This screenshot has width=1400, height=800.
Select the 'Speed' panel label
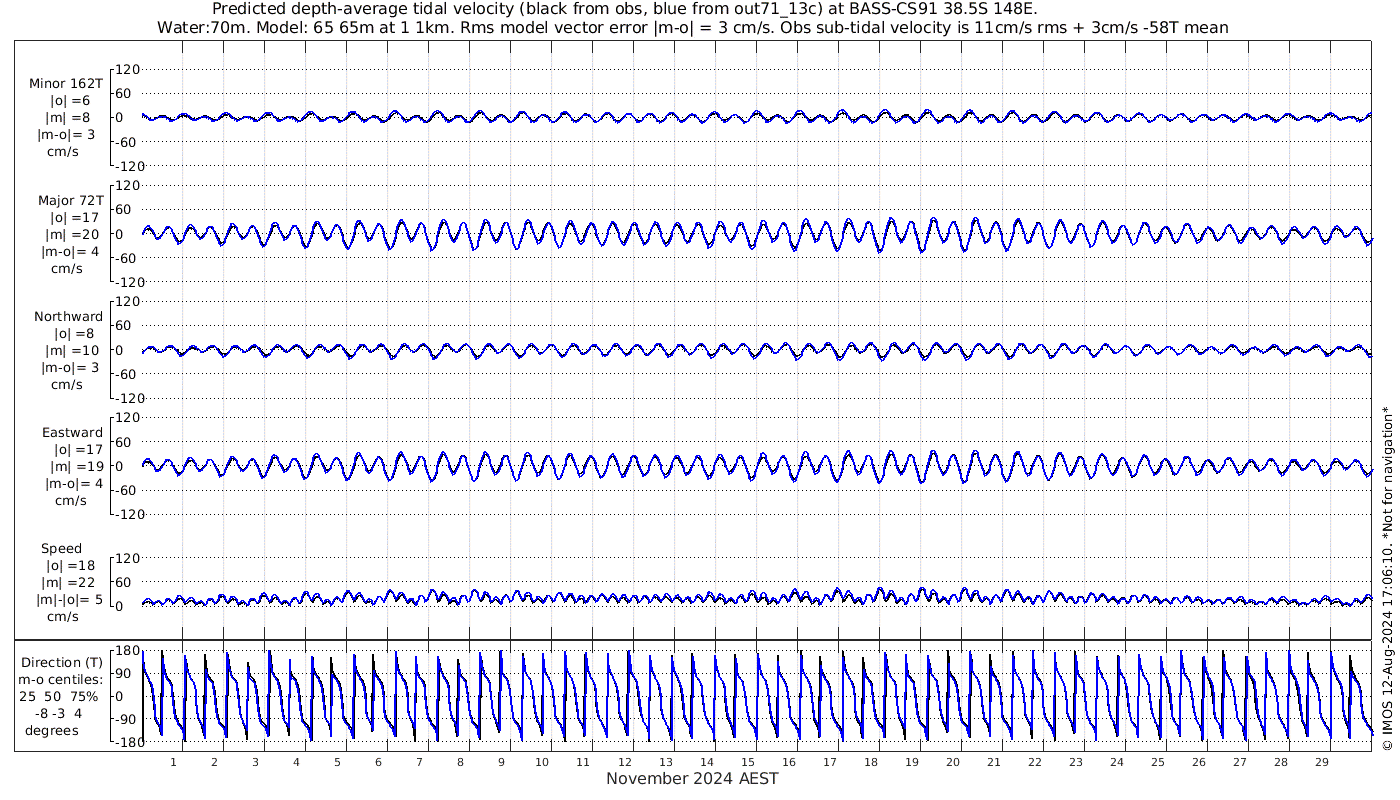click(x=61, y=549)
